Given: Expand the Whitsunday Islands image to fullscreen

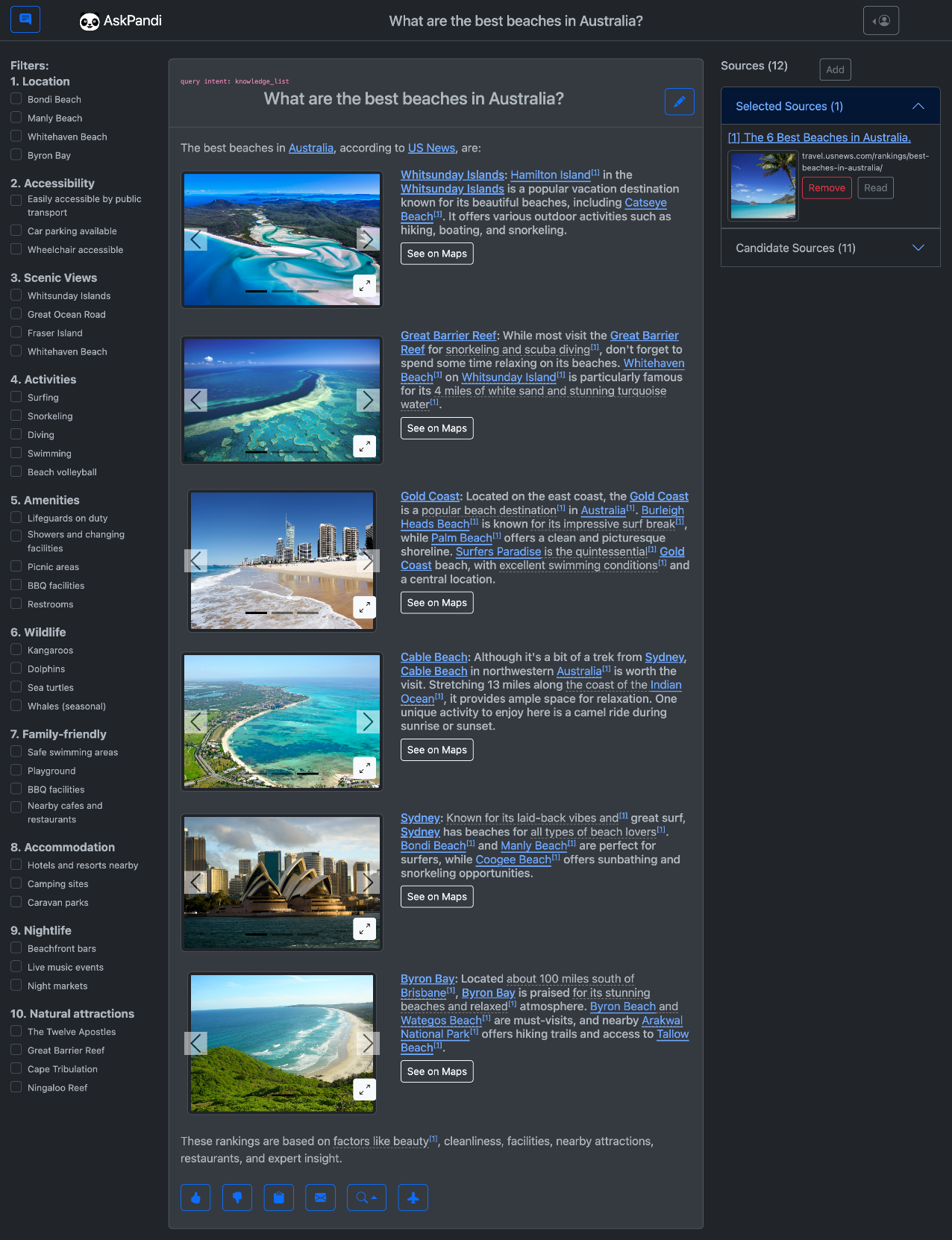Looking at the screenshot, I should (x=364, y=285).
